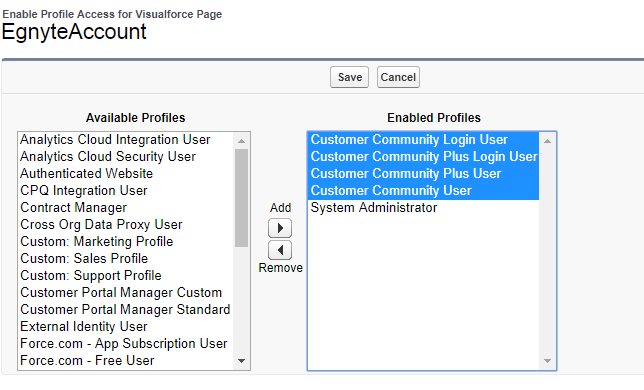Select Customer Community Login User in Enabled
The image size is (644, 390).
pyautogui.click(x=423, y=140)
